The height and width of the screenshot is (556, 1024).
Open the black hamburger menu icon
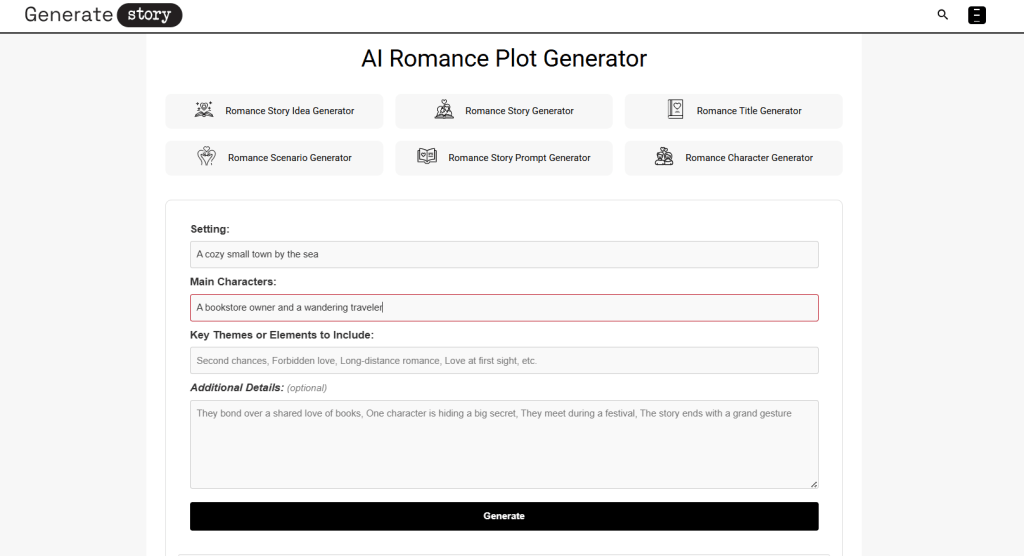point(977,15)
